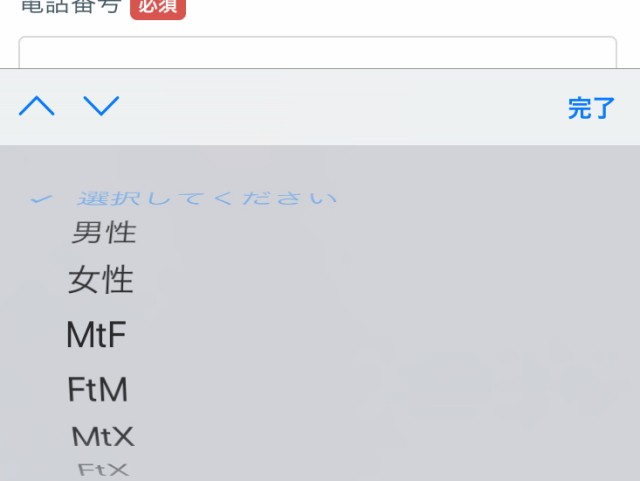
Task: Pick the FtM option
Action: click(98, 389)
